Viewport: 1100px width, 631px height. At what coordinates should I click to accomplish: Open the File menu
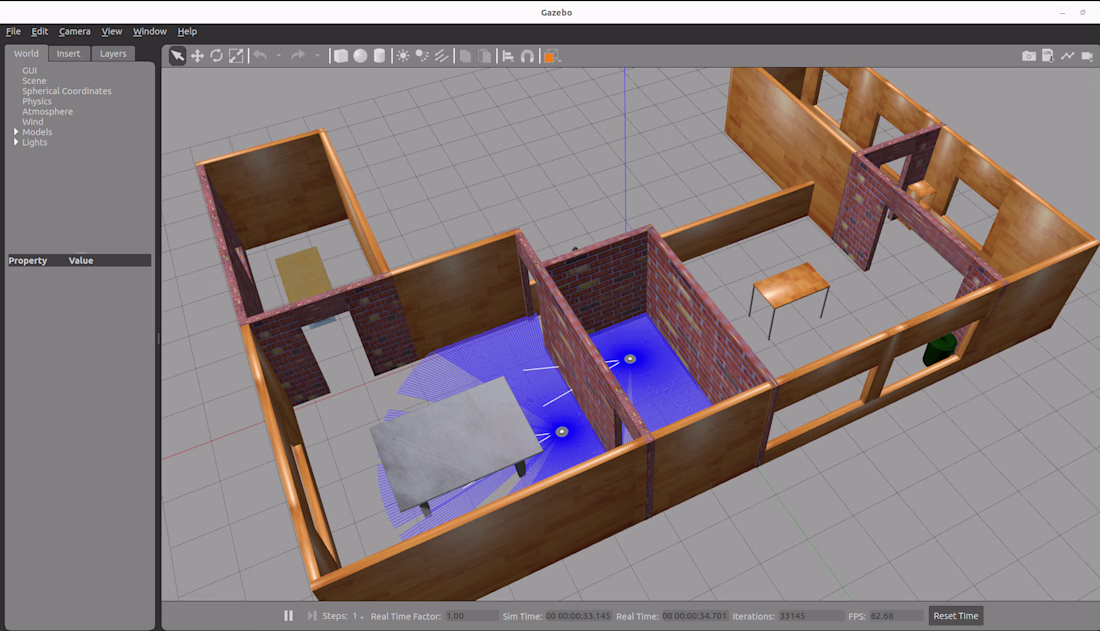[x=13, y=32]
